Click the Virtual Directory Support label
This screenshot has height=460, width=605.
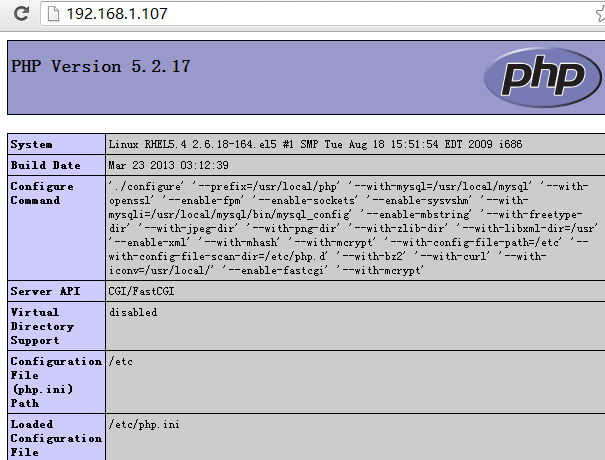pyautogui.click(x=42, y=326)
